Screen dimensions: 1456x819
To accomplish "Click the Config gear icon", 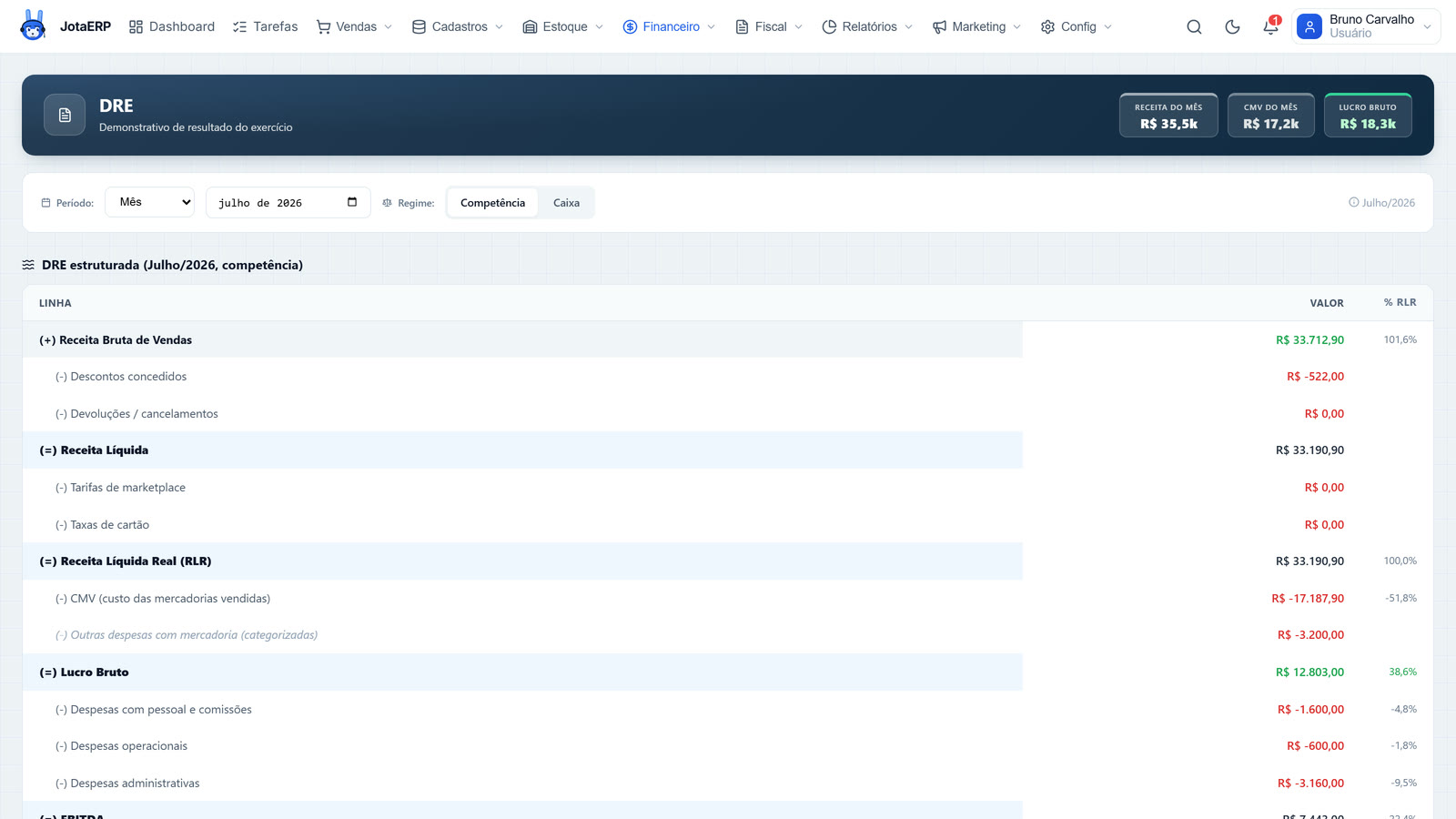I will pyautogui.click(x=1047, y=27).
